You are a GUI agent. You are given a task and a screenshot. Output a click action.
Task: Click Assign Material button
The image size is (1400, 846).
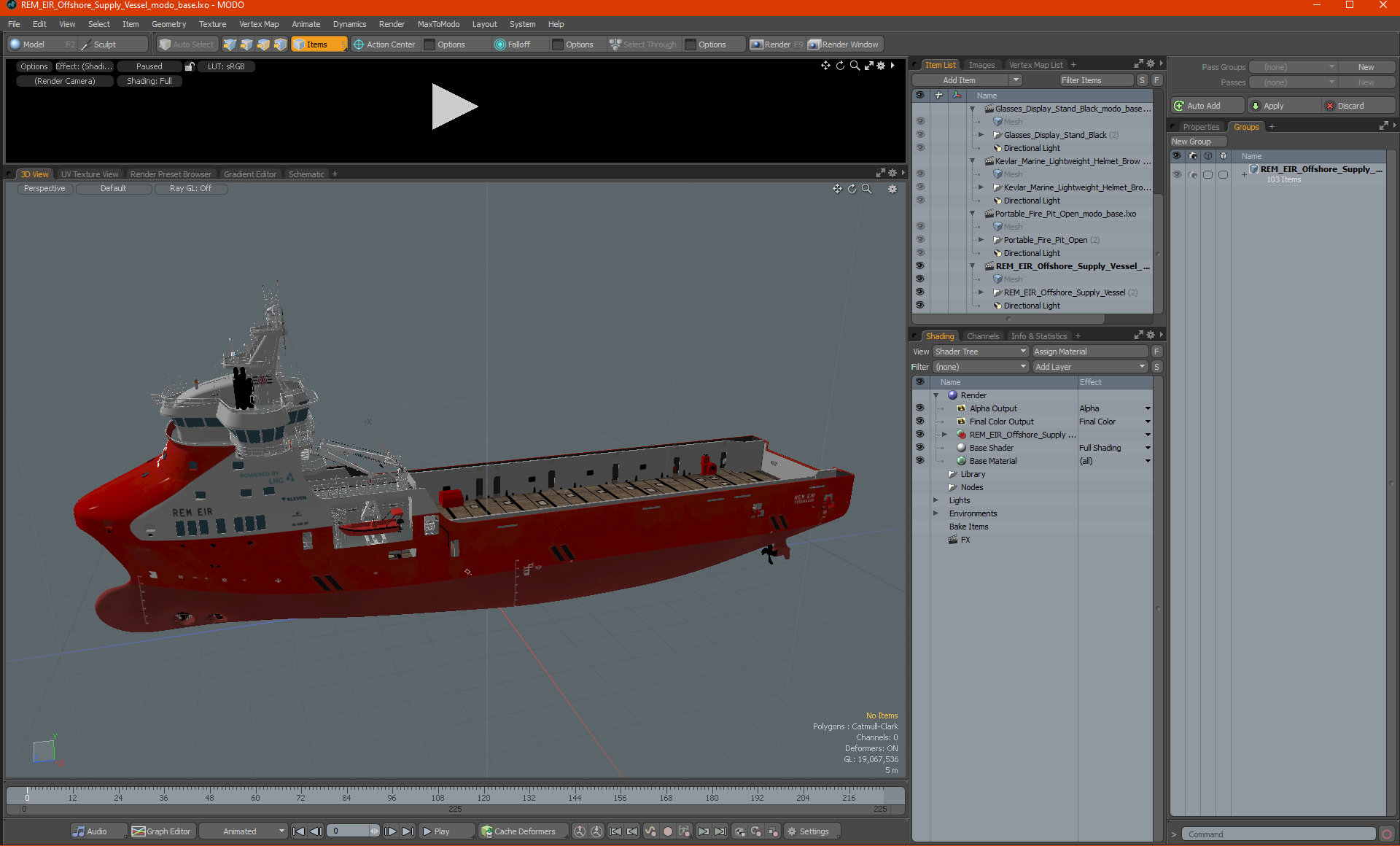1090,352
